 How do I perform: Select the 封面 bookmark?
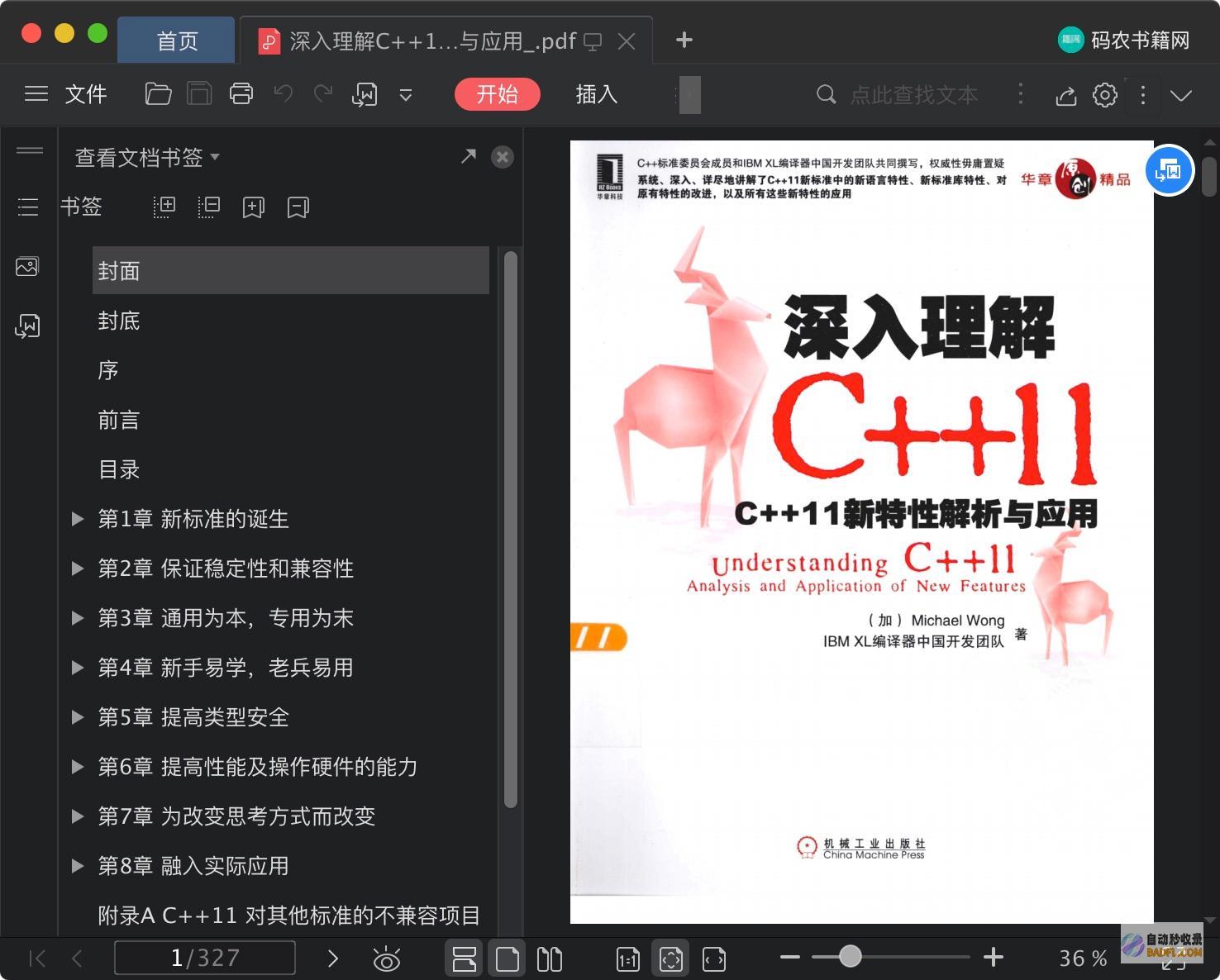[291, 270]
